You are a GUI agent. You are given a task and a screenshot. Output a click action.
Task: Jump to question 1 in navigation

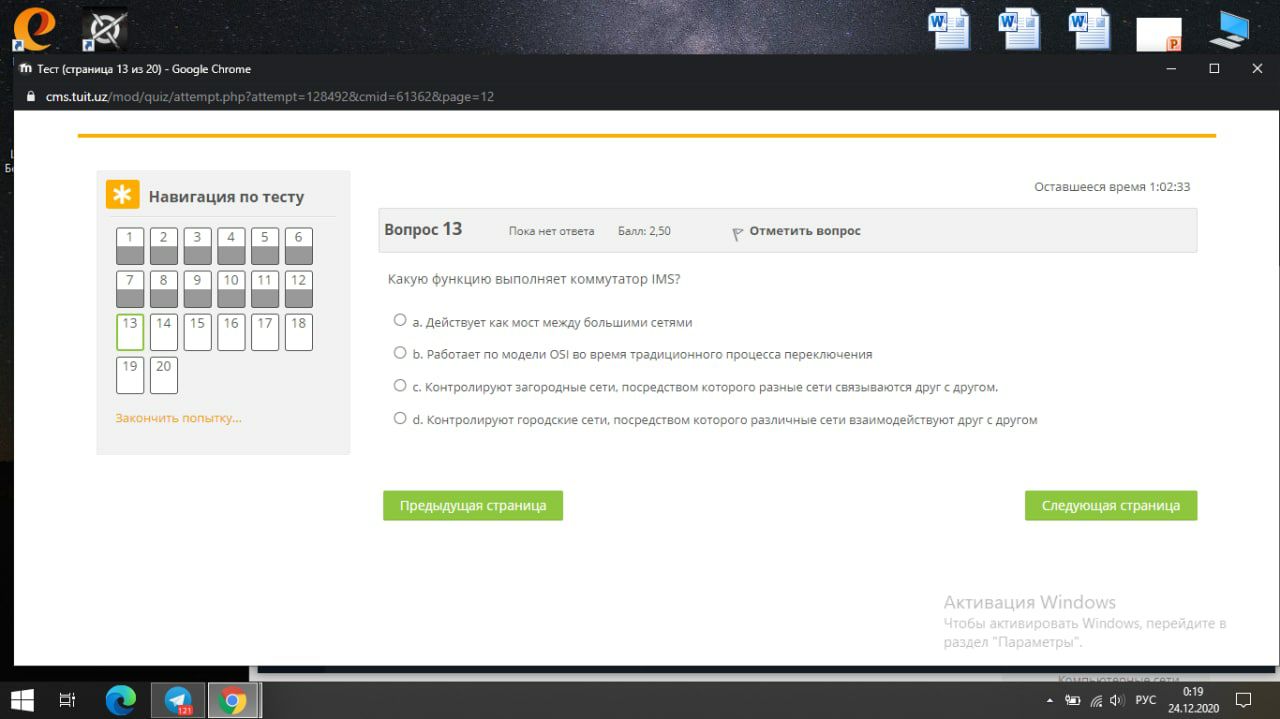tap(130, 246)
